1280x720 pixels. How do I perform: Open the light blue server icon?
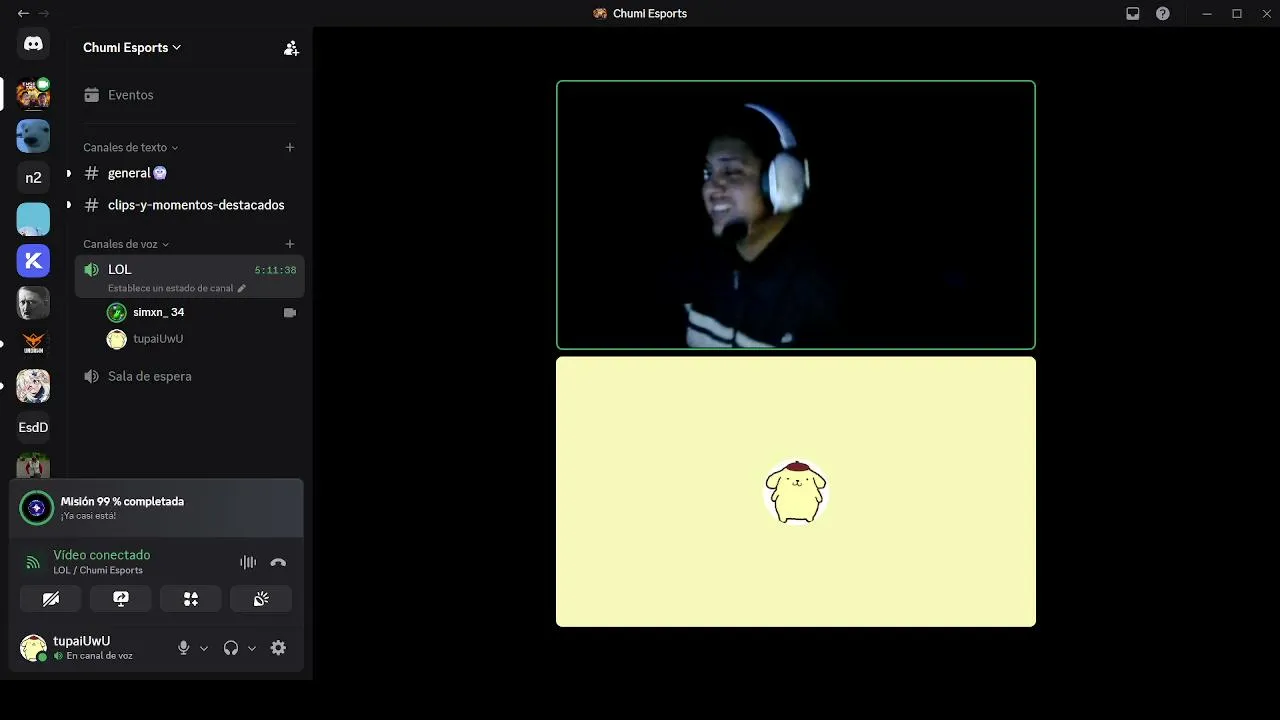(x=33, y=219)
